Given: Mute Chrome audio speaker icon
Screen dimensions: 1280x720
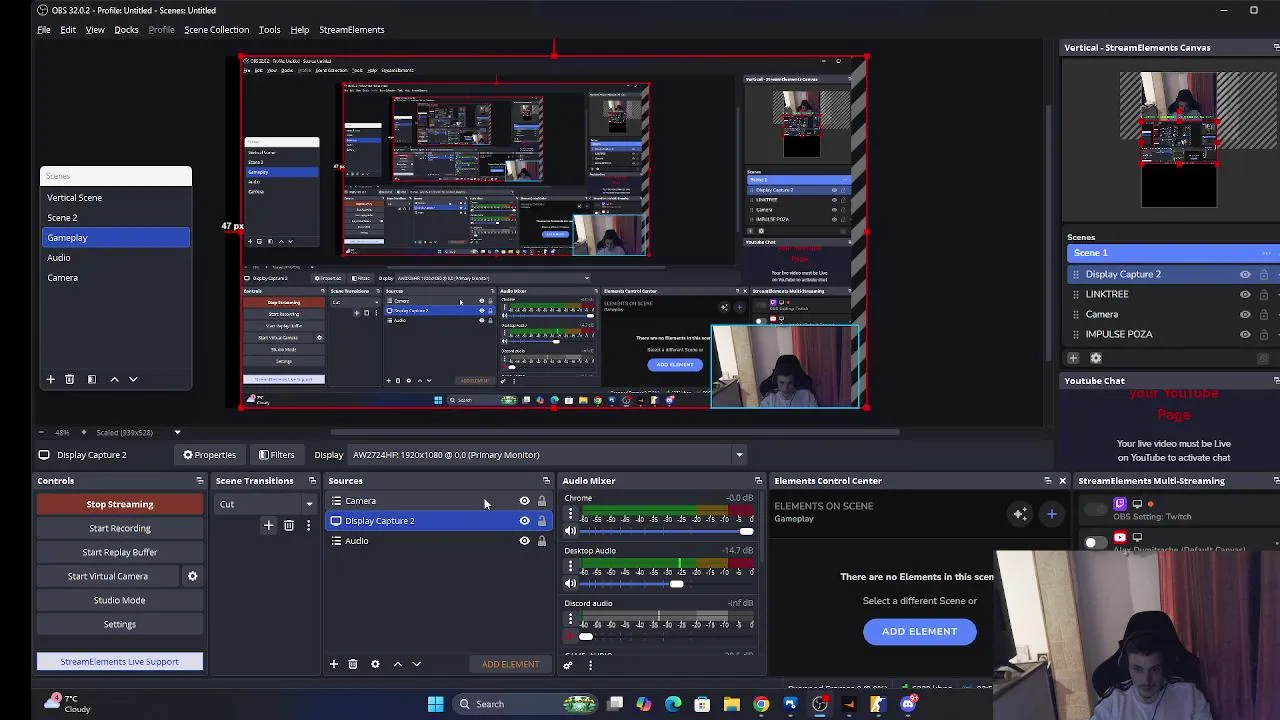Looking at the screenshot, I should coord(570,531).
